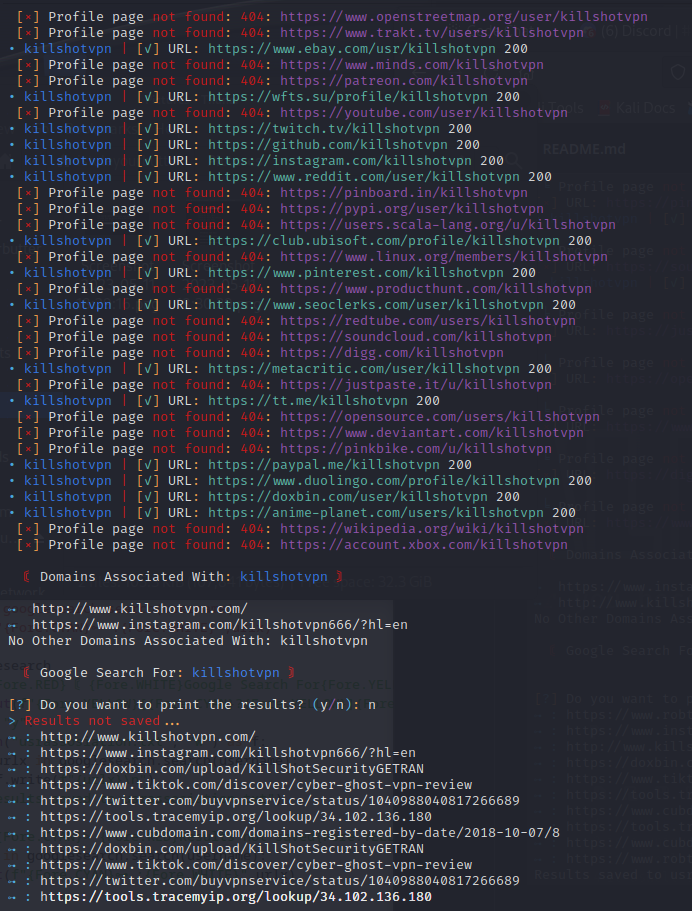Click the openstreetmap.org killshotvpn URL

click(464, 17)
